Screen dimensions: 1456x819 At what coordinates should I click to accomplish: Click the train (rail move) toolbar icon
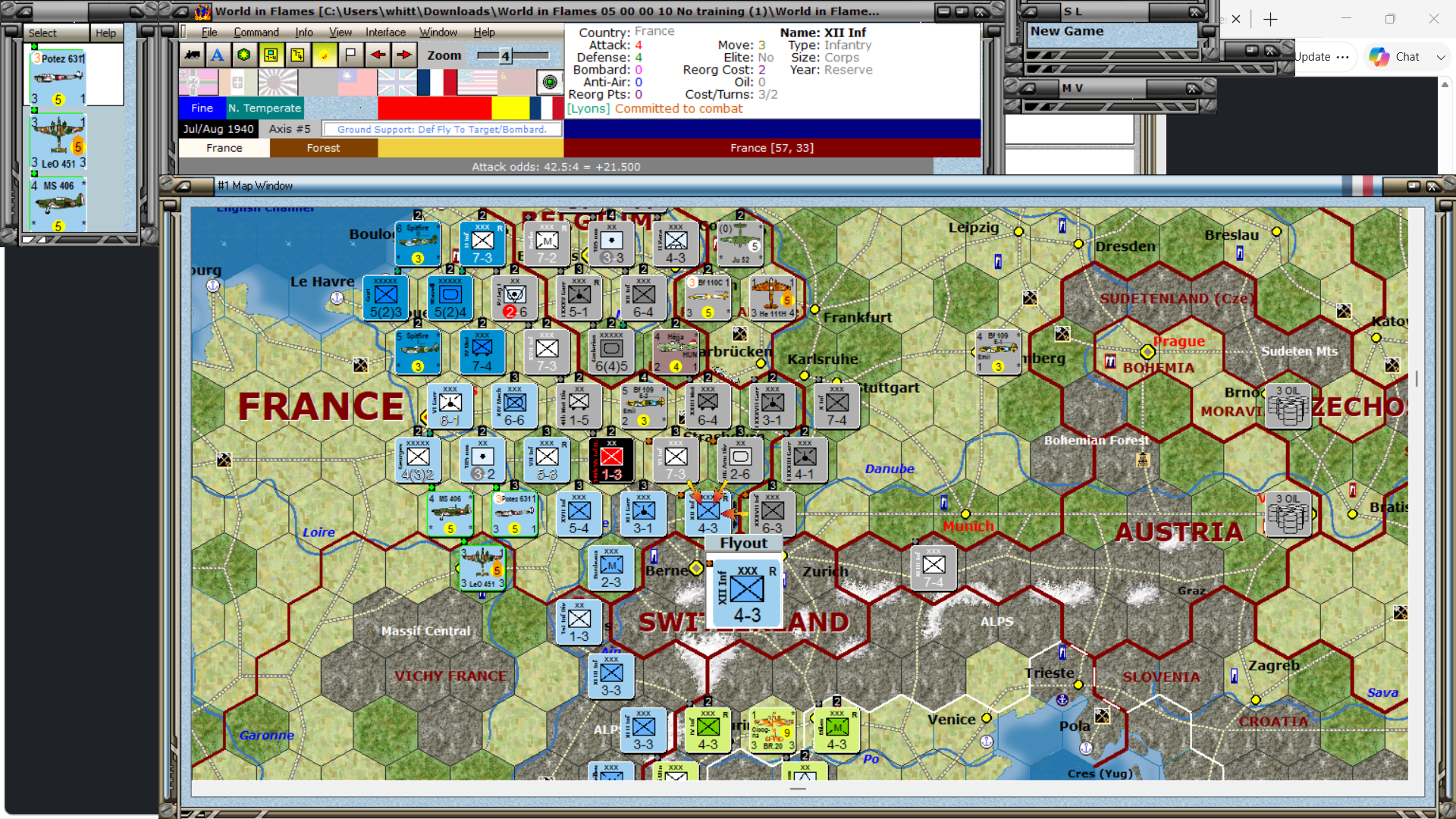tap(193, 55)
